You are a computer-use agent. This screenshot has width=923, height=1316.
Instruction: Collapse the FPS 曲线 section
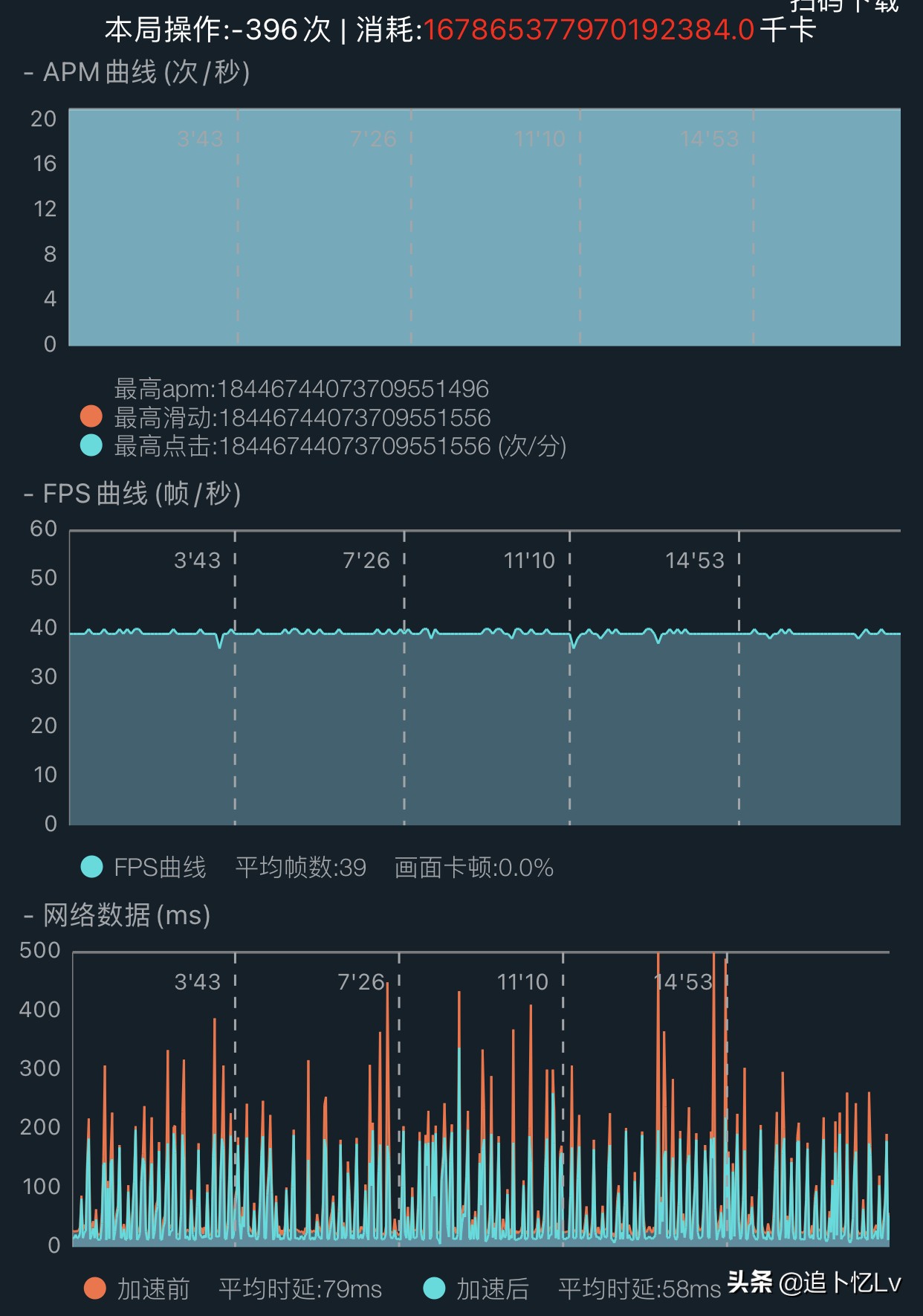click(28, 494)
